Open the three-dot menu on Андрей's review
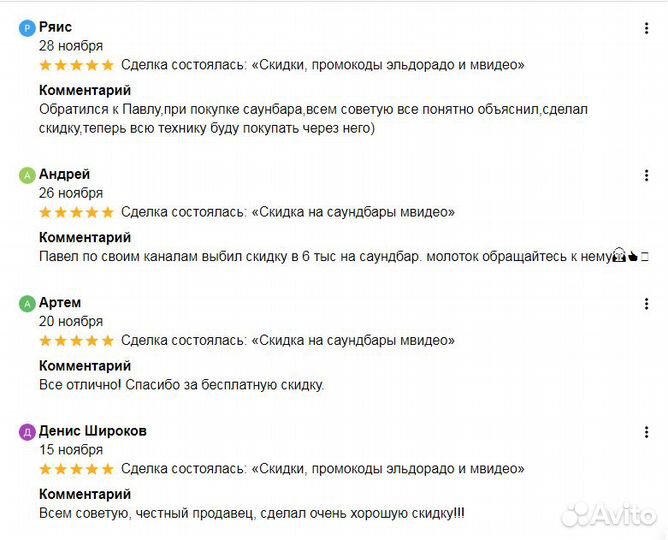Viewport: 668px width, 540px height. tap(646, 175)
